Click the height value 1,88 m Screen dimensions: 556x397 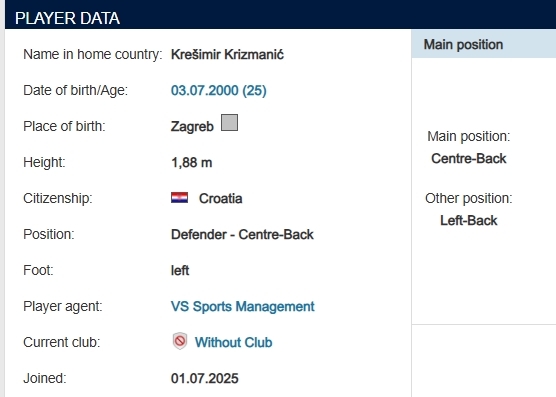point(191,163)
